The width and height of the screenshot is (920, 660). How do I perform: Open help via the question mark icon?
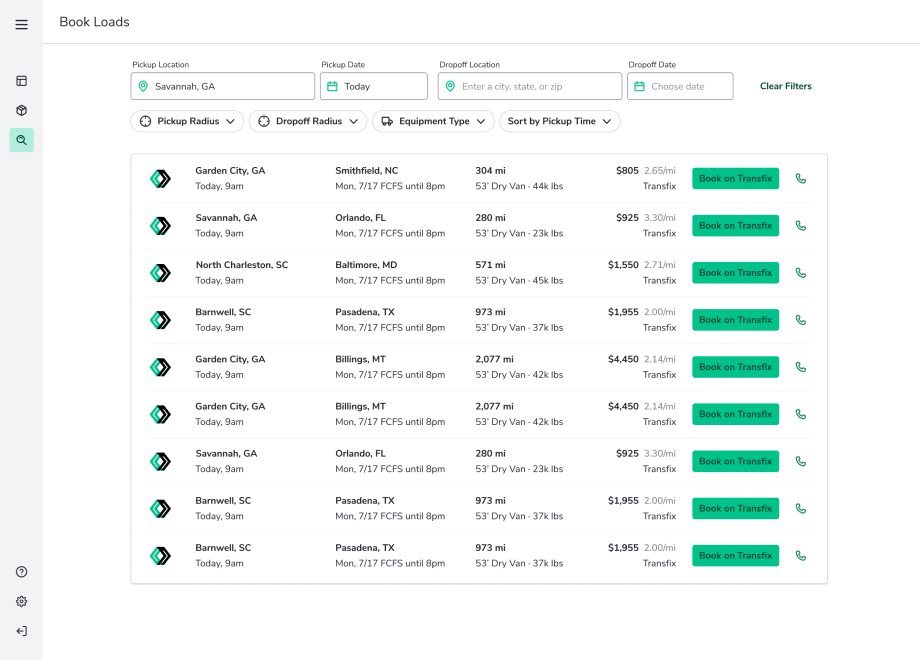21,571
